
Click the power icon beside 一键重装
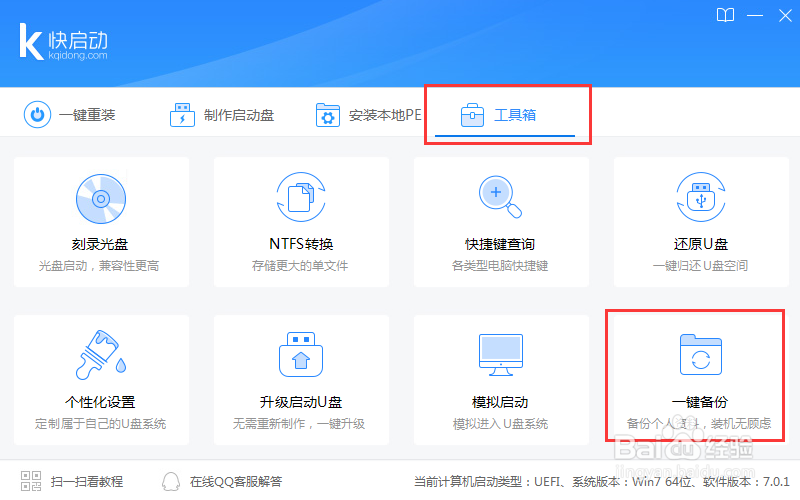tap(37, 115)
